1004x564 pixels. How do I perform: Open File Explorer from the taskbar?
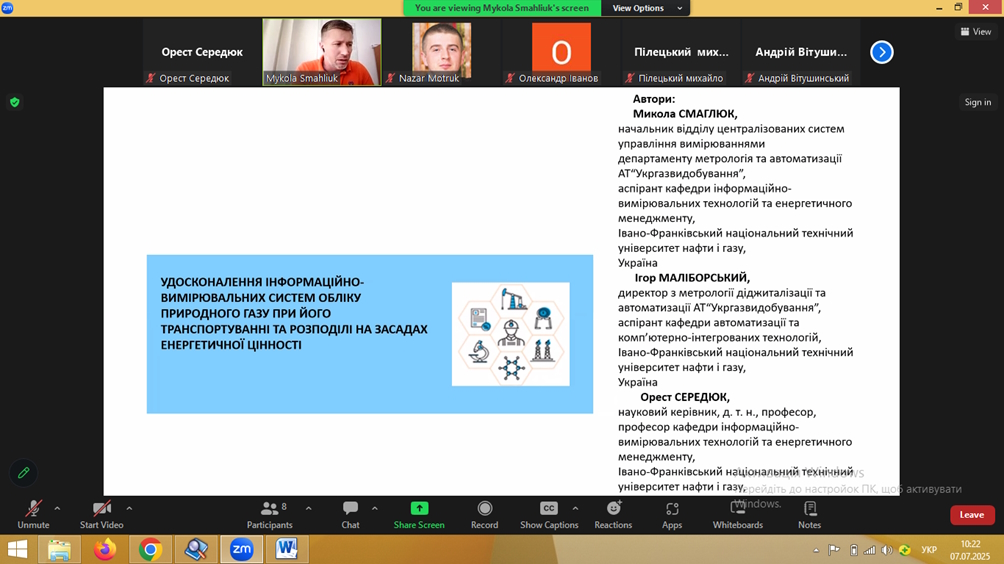tap(59, 549)
